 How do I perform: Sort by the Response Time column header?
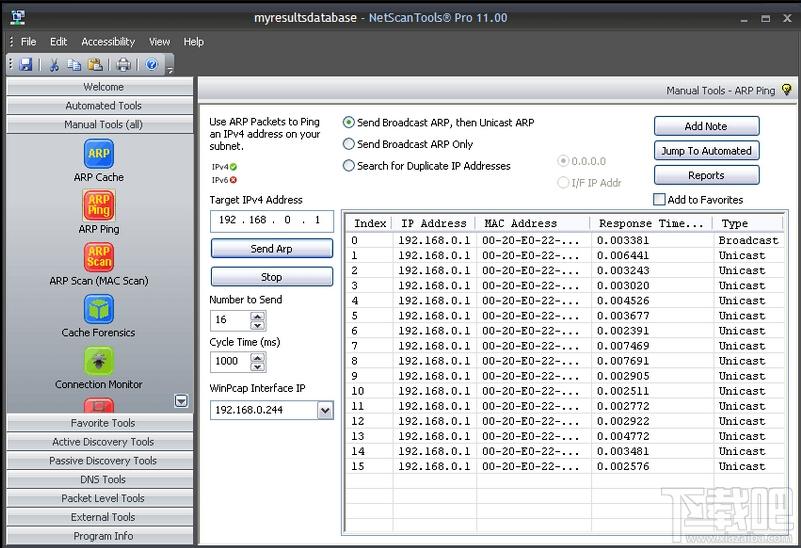pyautogui.click(x=652, y=223)
